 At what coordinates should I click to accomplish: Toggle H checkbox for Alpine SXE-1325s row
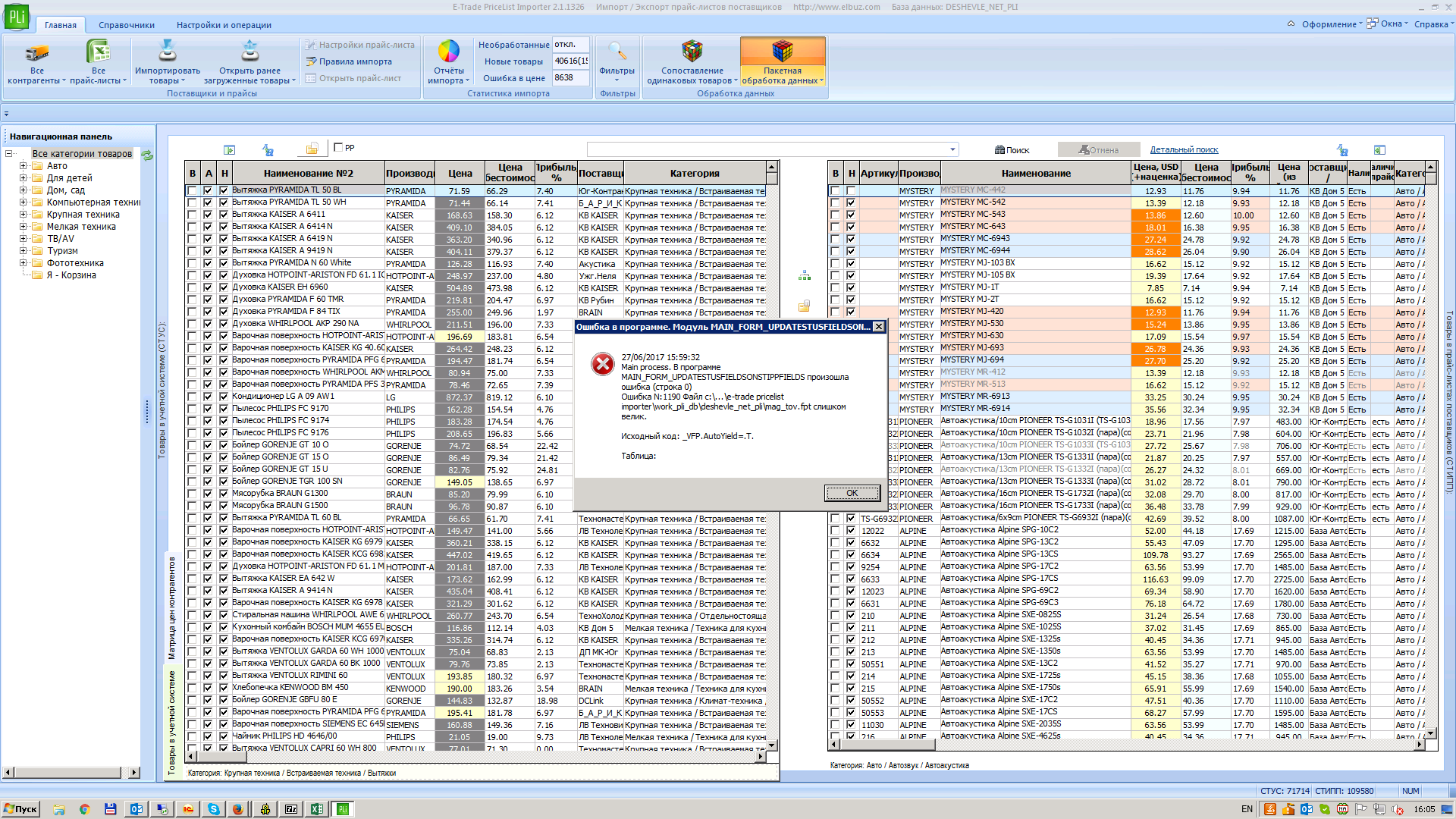click(x=851, y=640)
